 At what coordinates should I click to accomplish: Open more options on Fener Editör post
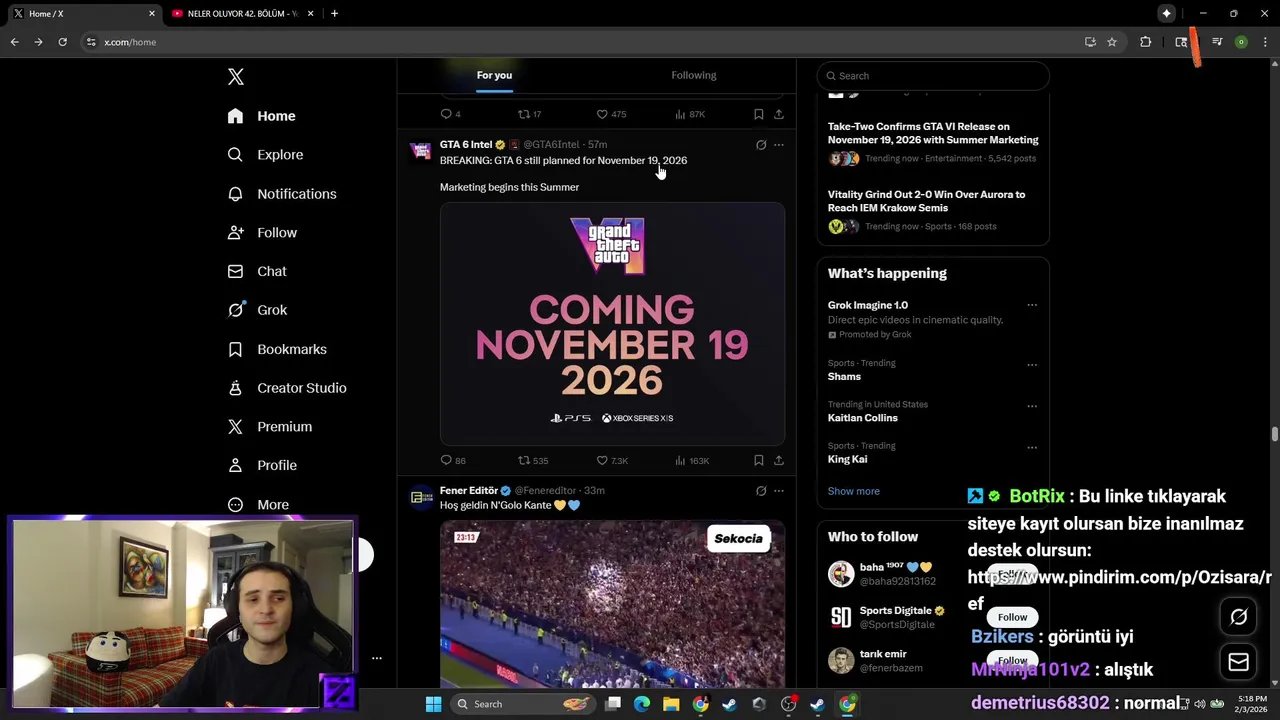tap(779, 491)
